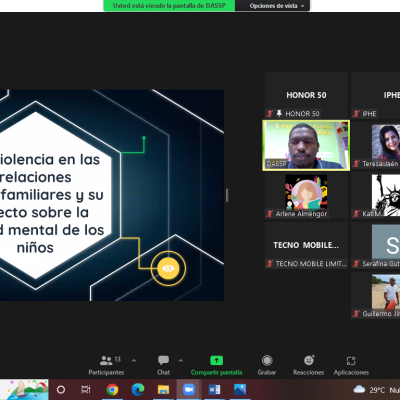This screenshot has width=400, height=400.
Task: Select the HONOR 50 participant tile
Action: pos(306,95)
